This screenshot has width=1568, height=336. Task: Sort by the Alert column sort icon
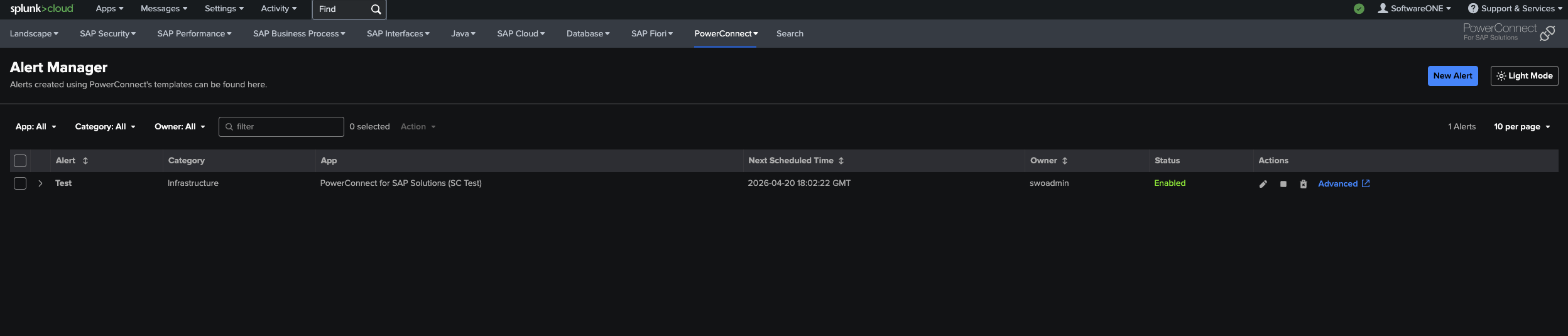[85, 161]
